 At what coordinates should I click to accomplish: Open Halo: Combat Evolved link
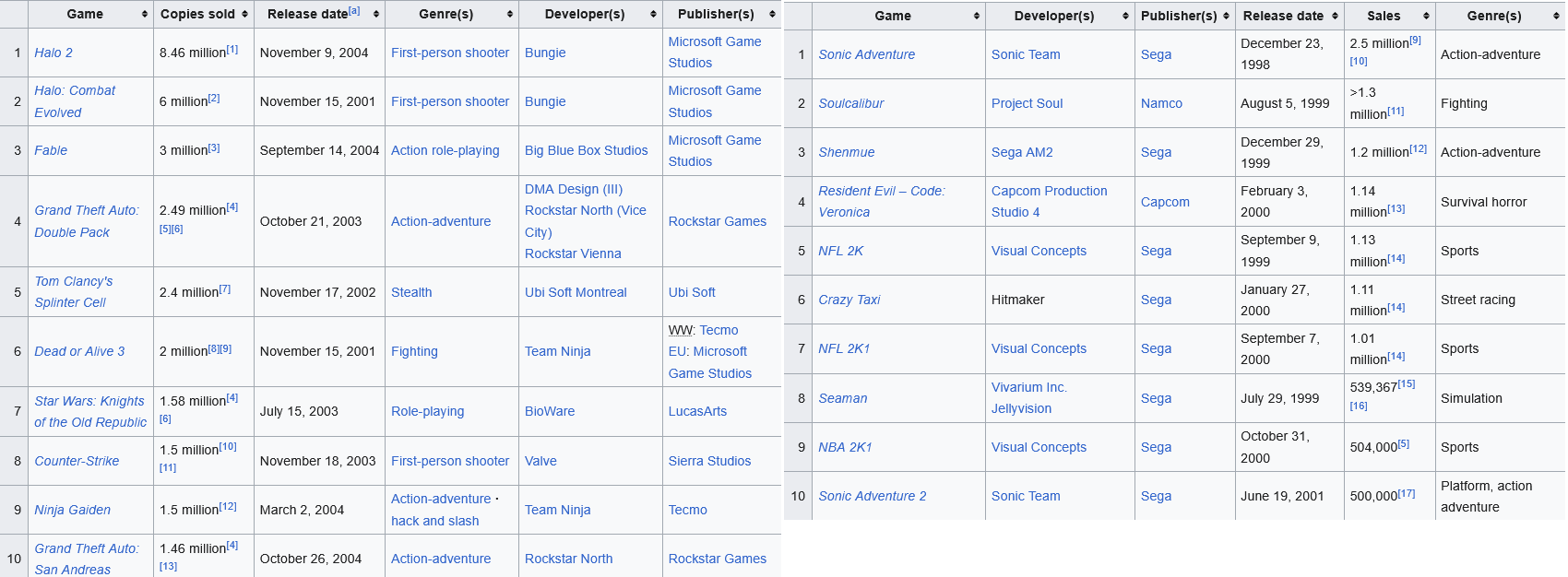pos(75,101)
